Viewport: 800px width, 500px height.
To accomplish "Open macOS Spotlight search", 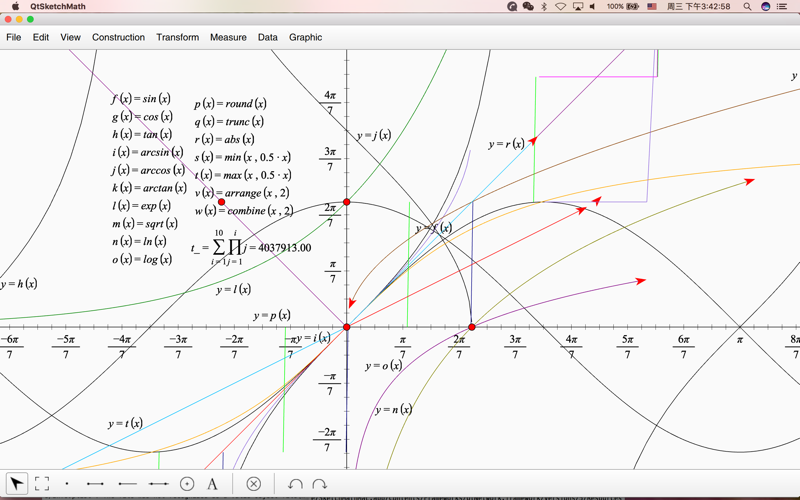I will [x=747, y=6].
